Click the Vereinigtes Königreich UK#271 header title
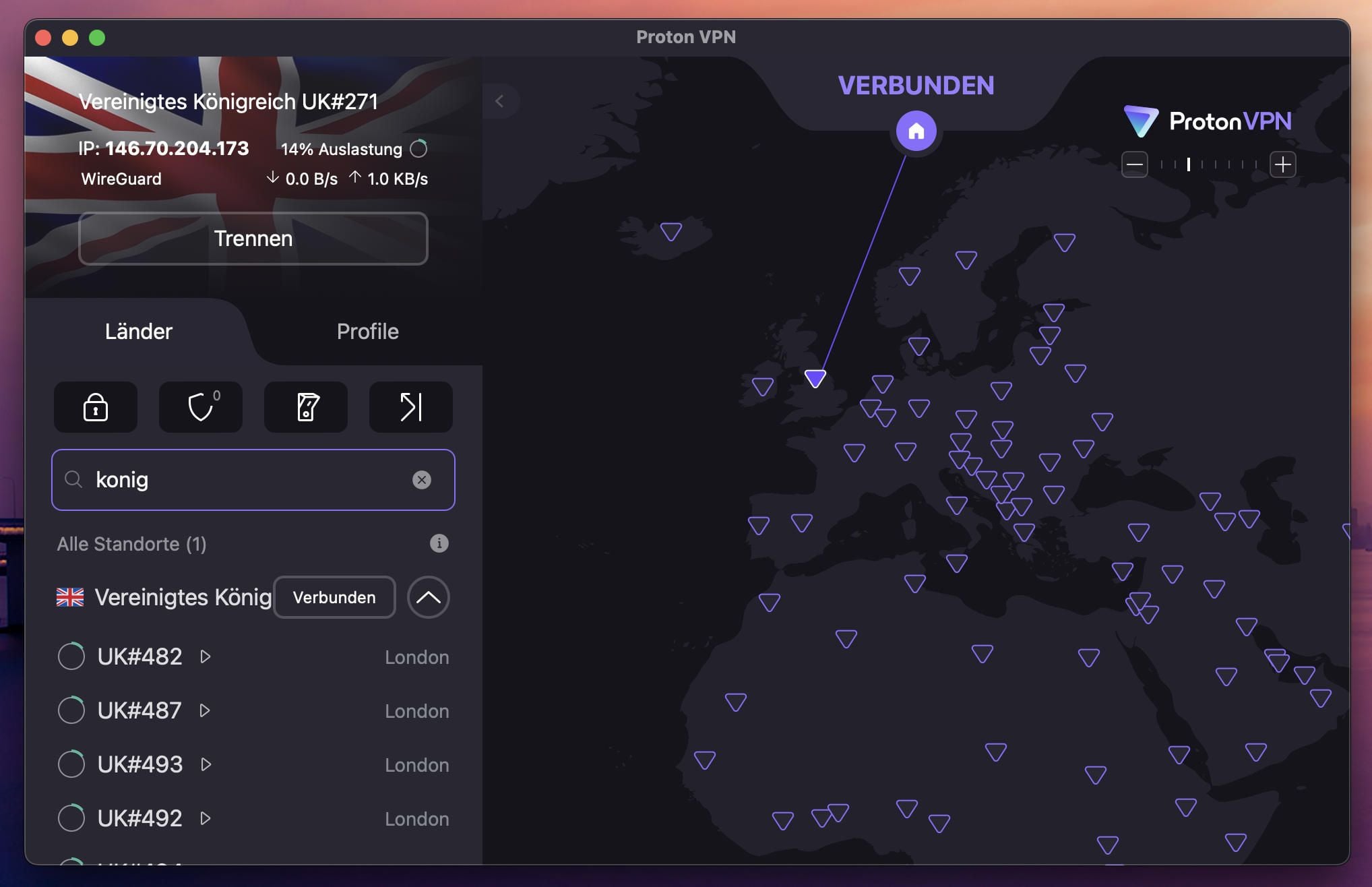Screen dimensions: 1372x887 (x=228, y=101)
